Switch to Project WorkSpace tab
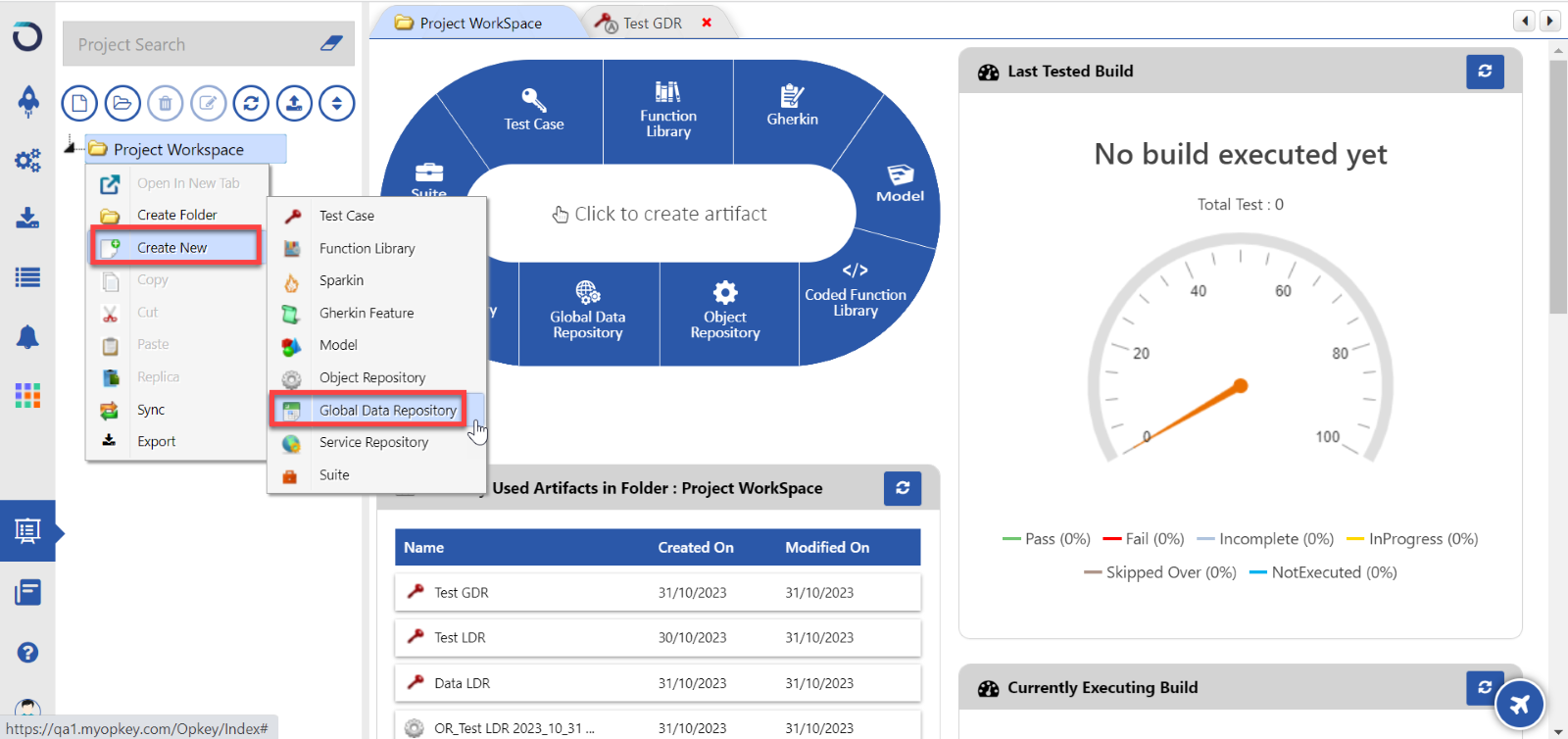Image resolution: width=1568 pixels, height=739 pixels. 480,23
